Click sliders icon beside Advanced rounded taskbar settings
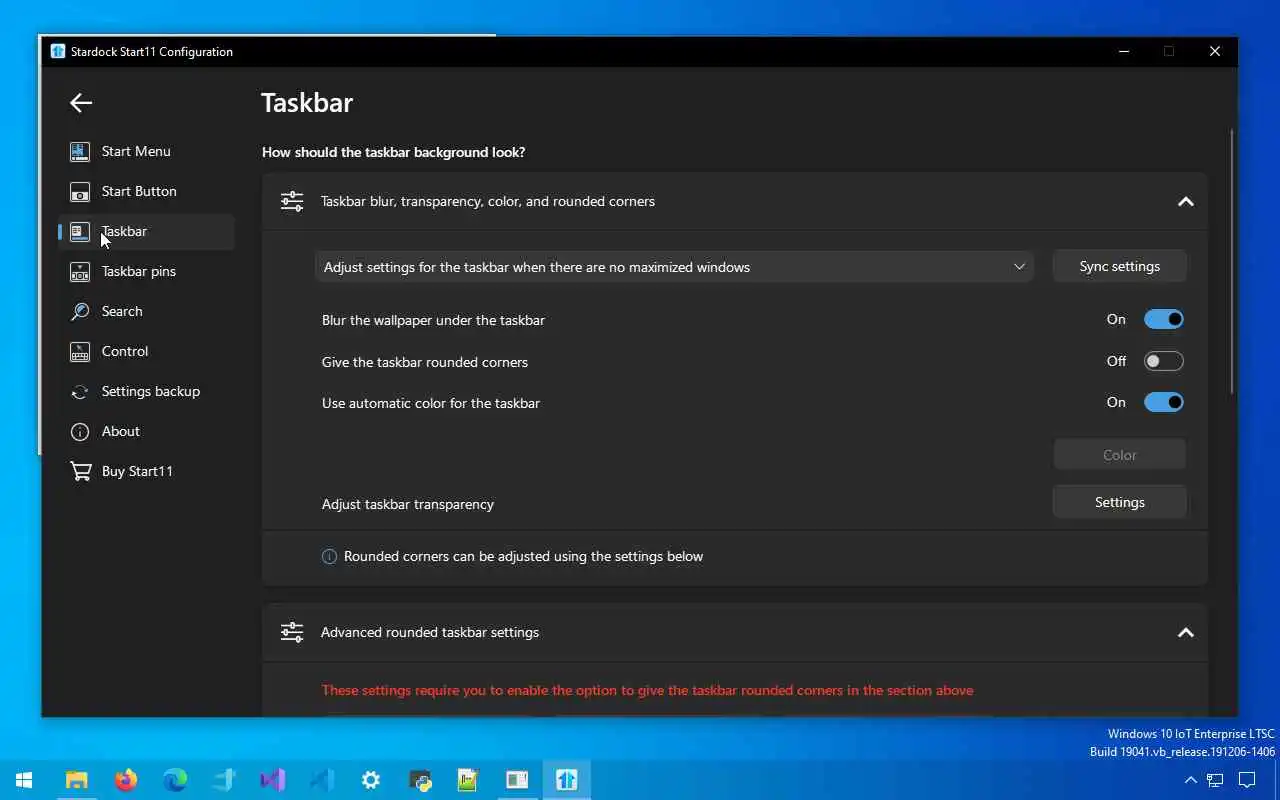Image resolution: width=1280 pixels, height=800 pixels. 292,633
